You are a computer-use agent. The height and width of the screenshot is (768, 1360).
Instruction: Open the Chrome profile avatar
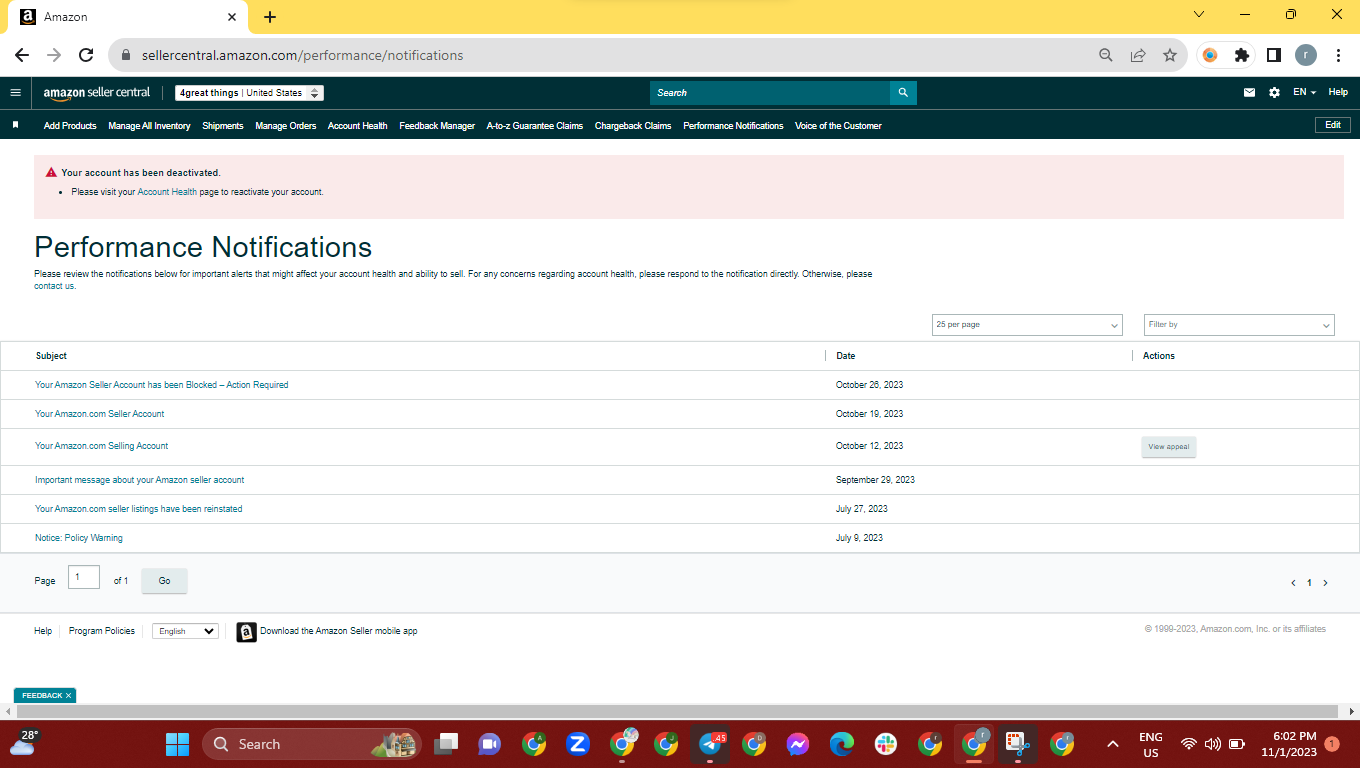(1306, 55)
